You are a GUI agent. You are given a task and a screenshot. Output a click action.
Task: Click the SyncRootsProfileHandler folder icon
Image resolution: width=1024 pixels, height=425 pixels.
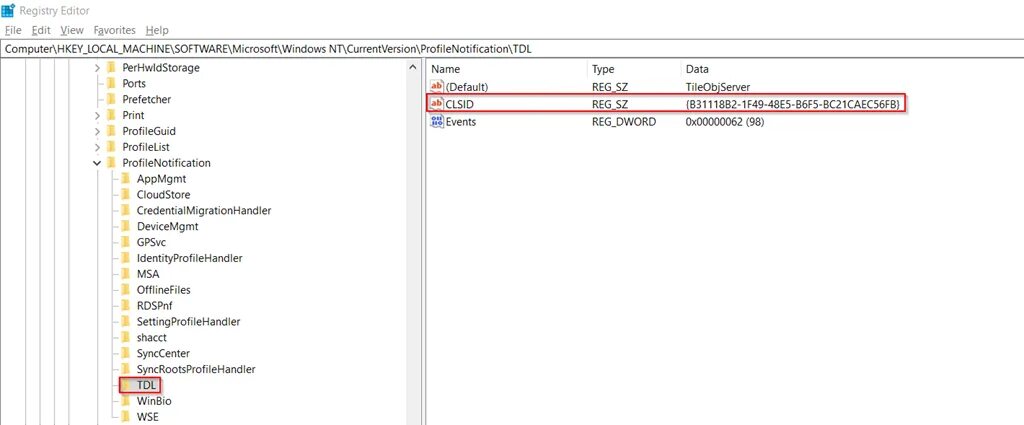click(x=126, y=370)
